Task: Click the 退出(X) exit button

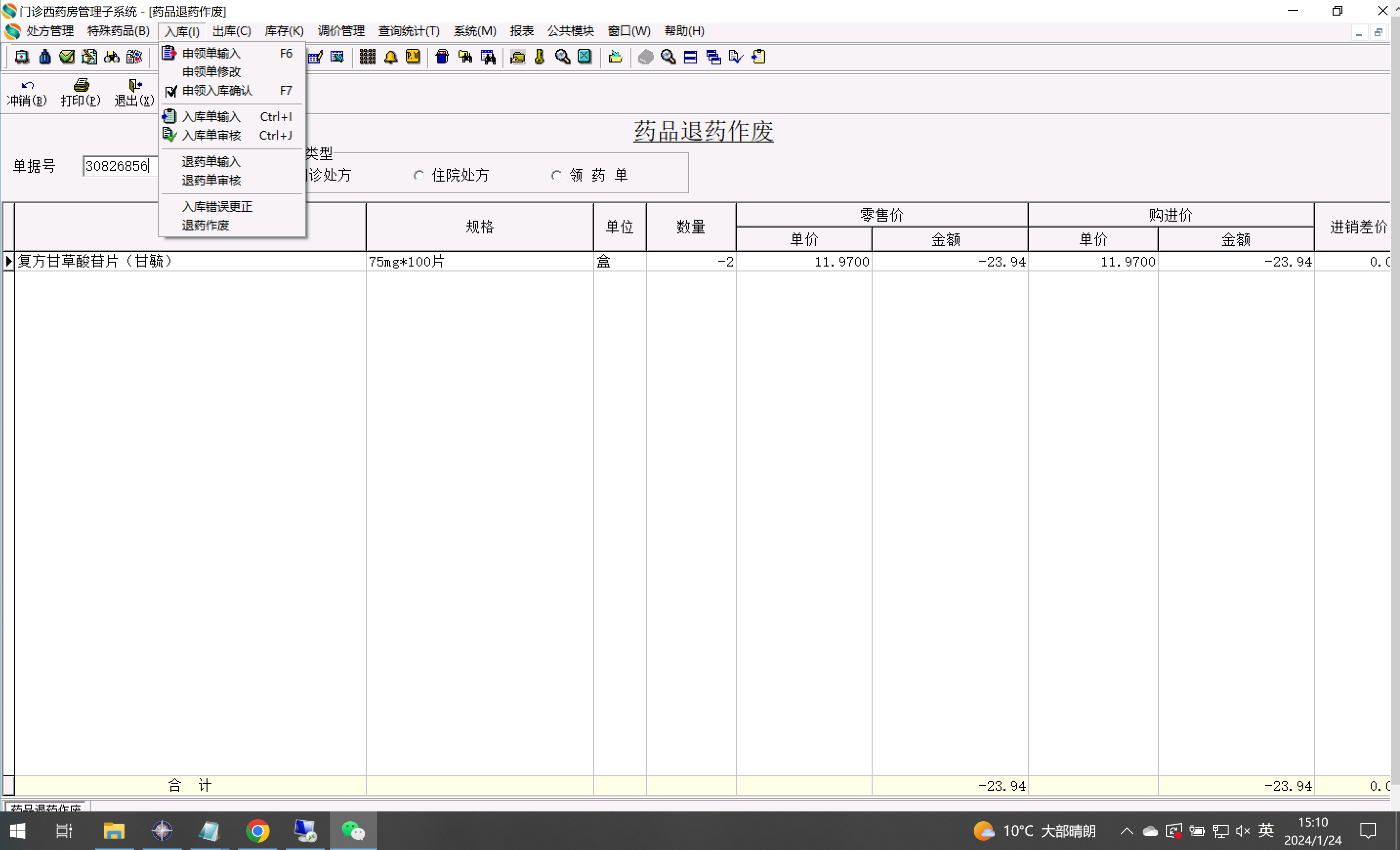Action: [134, 93]
